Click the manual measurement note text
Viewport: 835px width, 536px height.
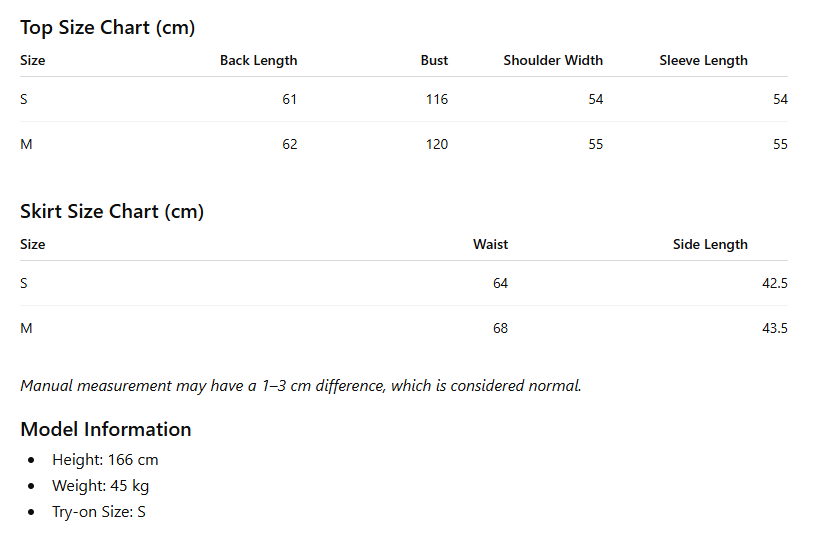click(x=301, y=386)
